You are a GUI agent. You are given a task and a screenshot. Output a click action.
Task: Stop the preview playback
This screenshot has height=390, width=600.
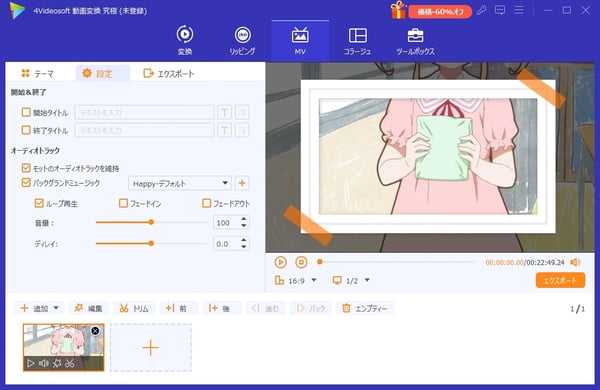[302, 262]
